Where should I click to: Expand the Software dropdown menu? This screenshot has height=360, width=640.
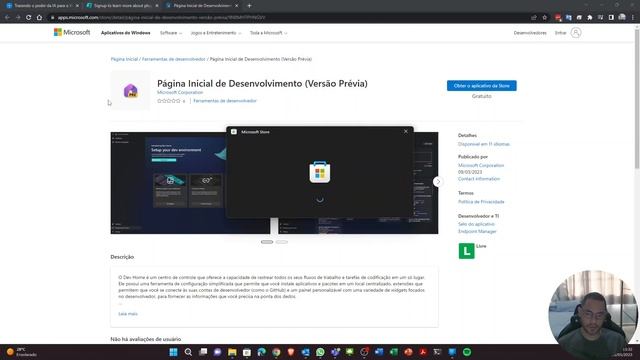tap(171, 33)
